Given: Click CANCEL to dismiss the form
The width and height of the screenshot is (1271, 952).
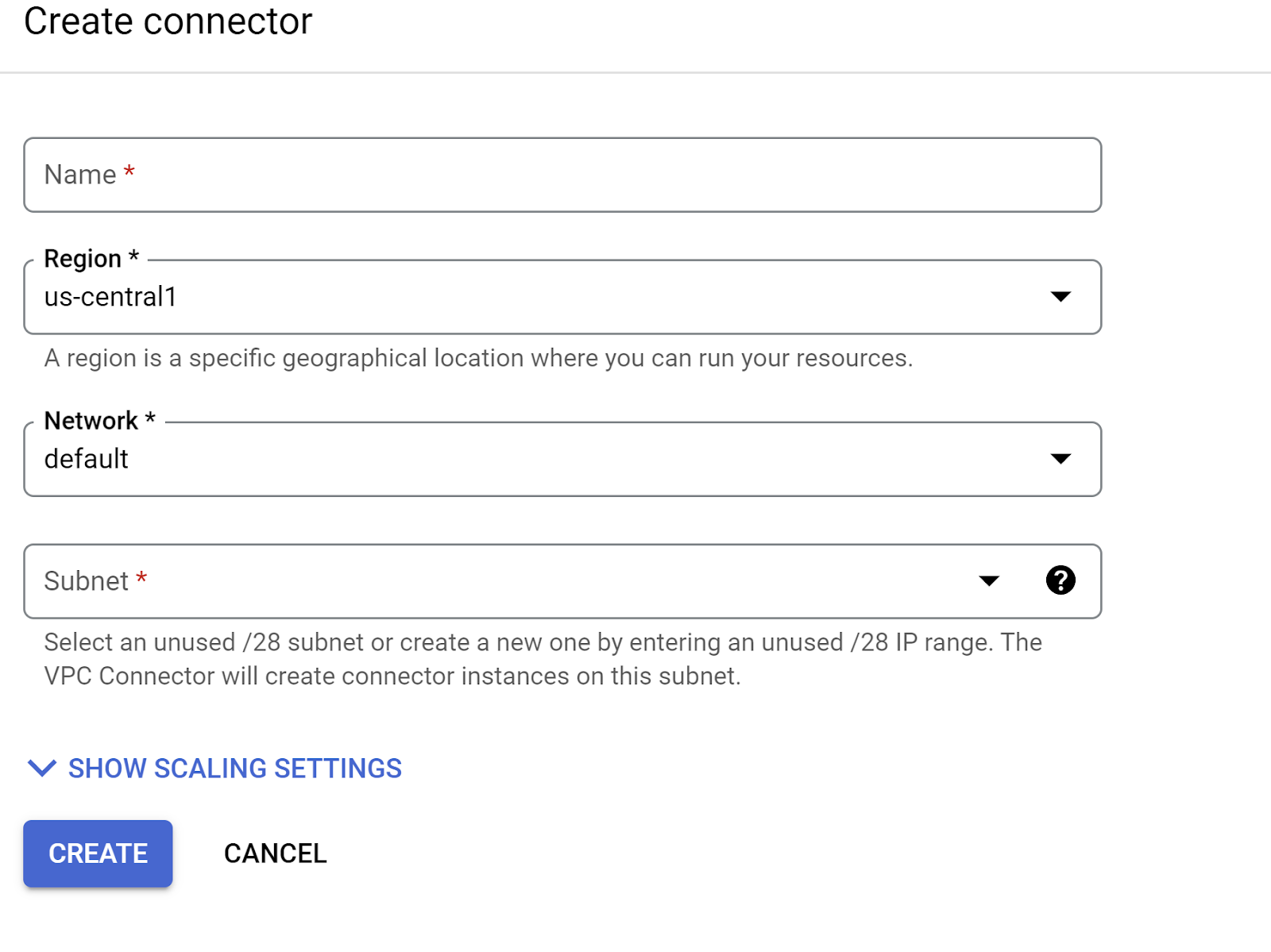Looking at the screenshot, I should point(275,854).
